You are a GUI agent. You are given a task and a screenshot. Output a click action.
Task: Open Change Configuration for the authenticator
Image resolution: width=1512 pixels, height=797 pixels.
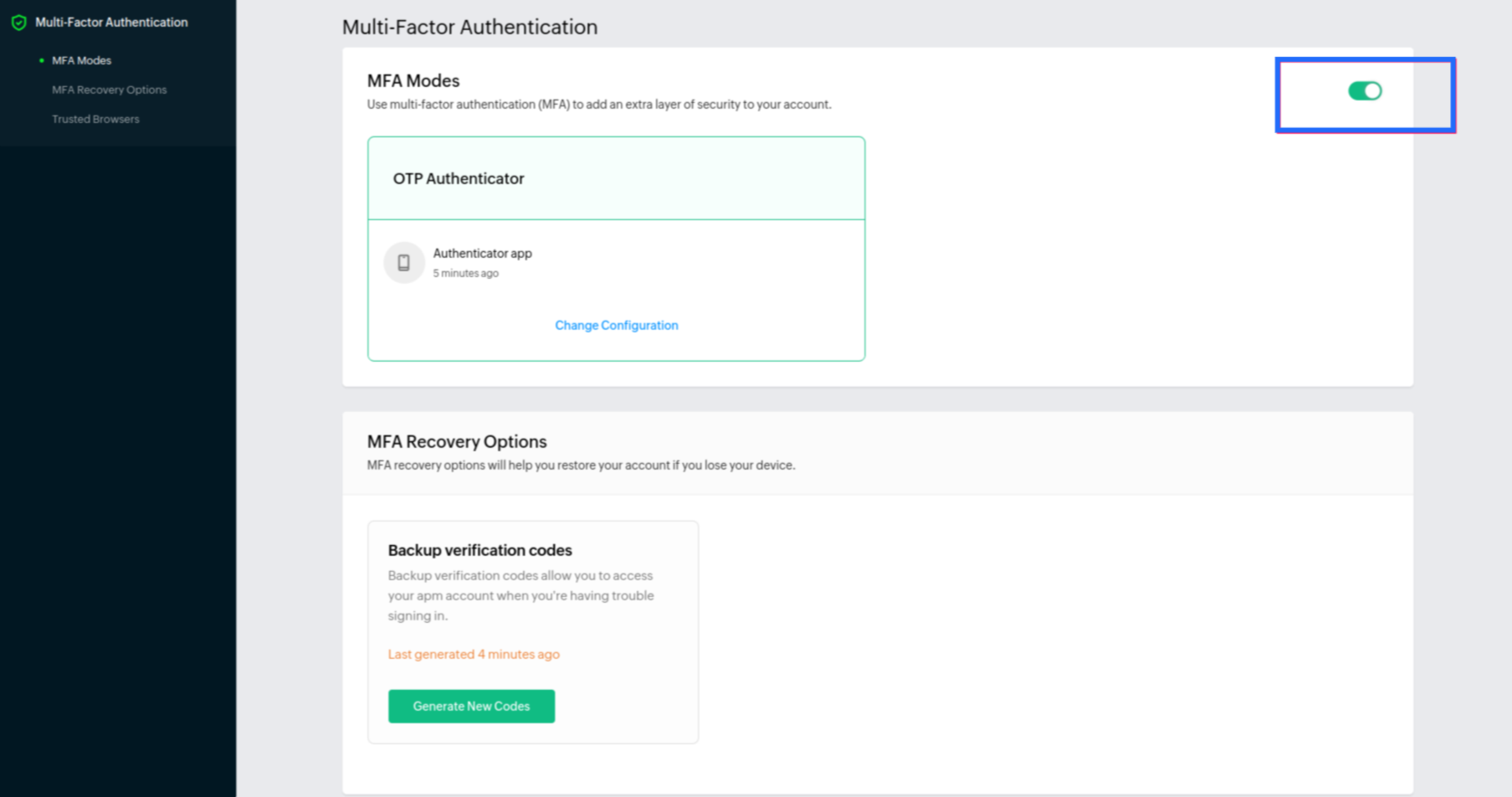click(x=616, y=325)
